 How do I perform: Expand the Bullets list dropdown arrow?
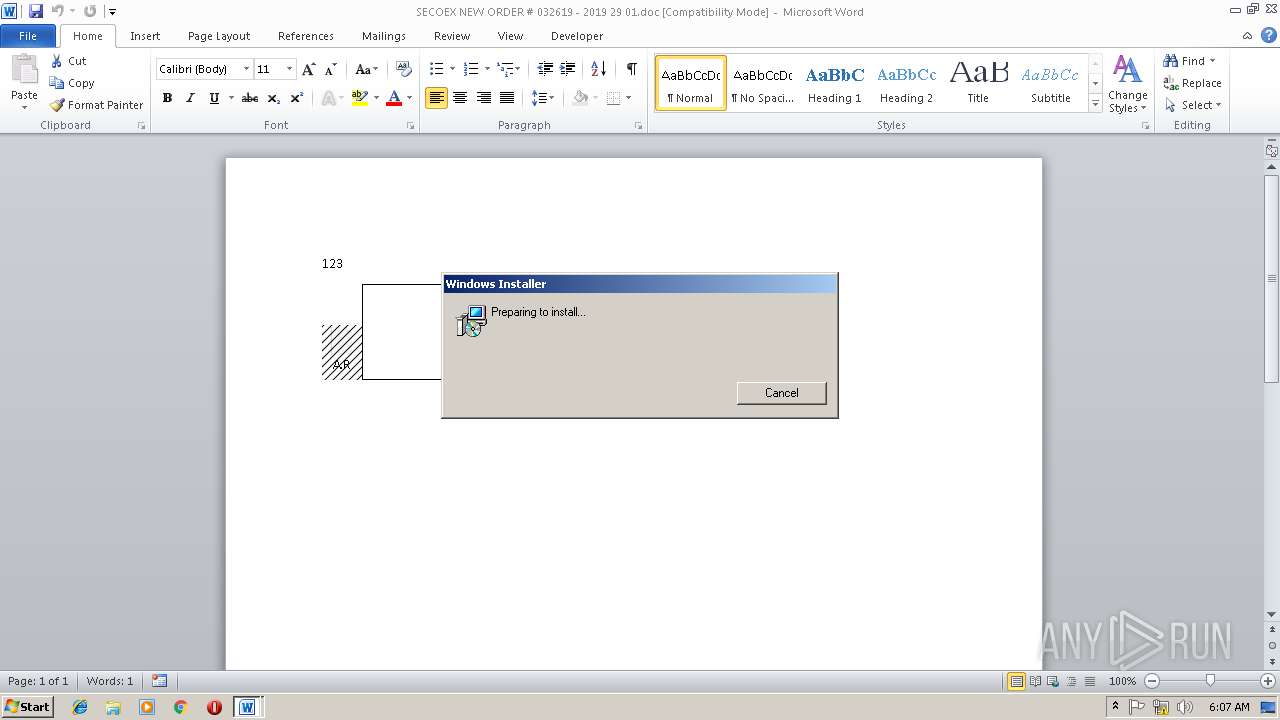pos(452,69)
